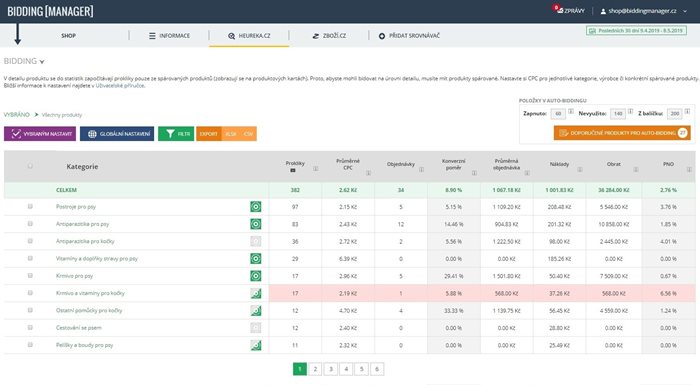Check the Antiparazitika pro kočky row
Image resolution: width=700 pixels, height=385 pixels.
point(30,241)
